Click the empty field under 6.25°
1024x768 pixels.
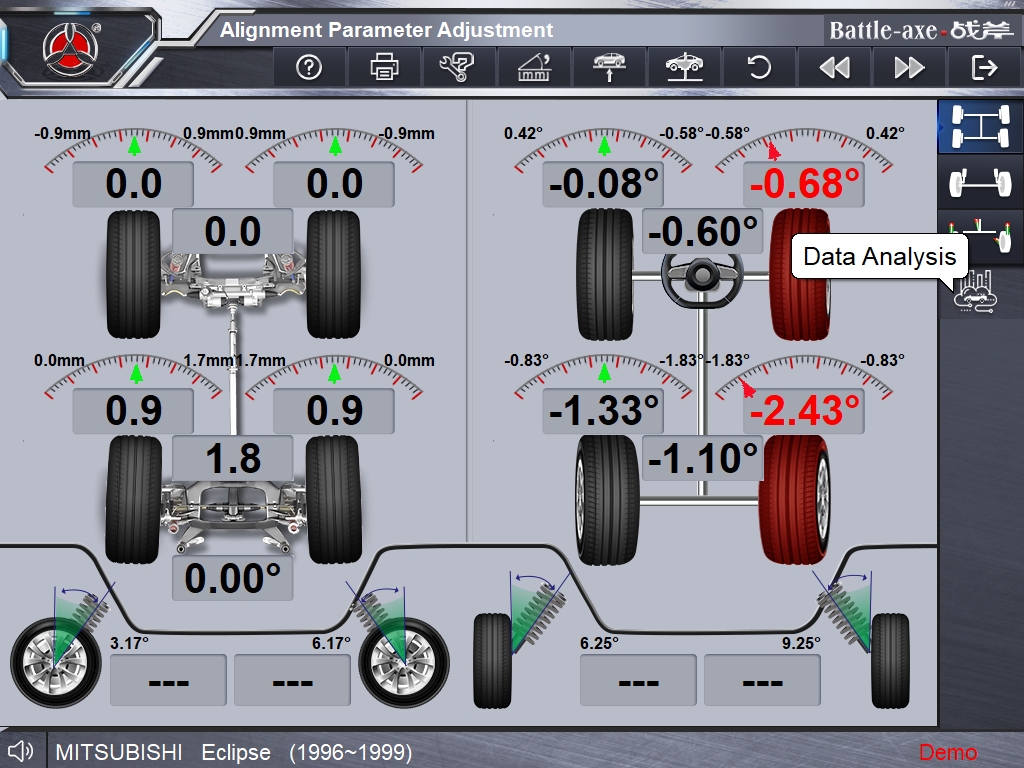(x=639, y=680)
